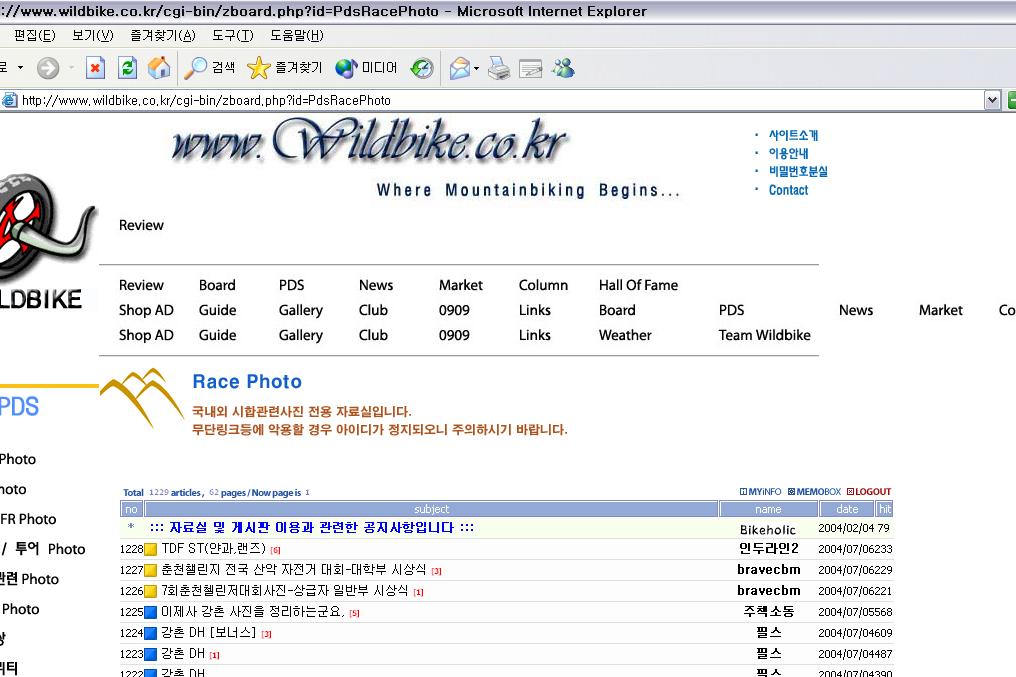
Task: Show browsing history pane
Action: (422, 68)
